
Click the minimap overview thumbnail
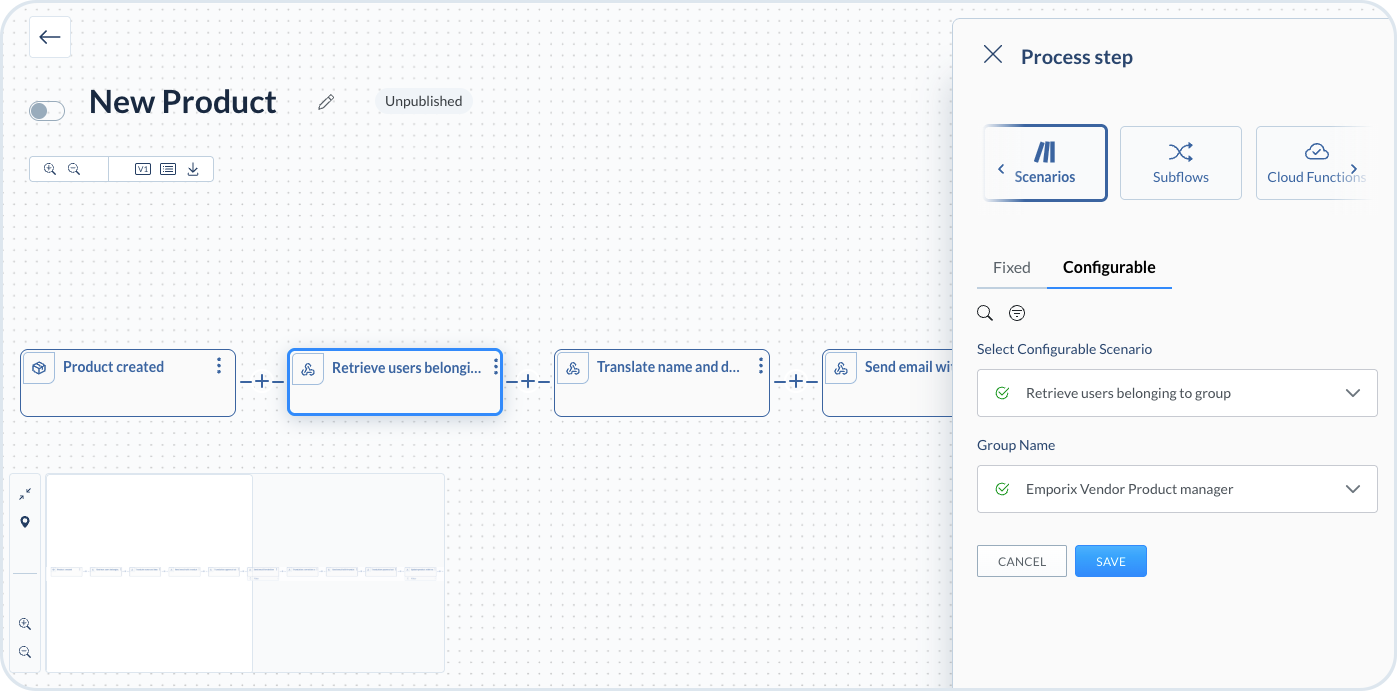point(245,573)
